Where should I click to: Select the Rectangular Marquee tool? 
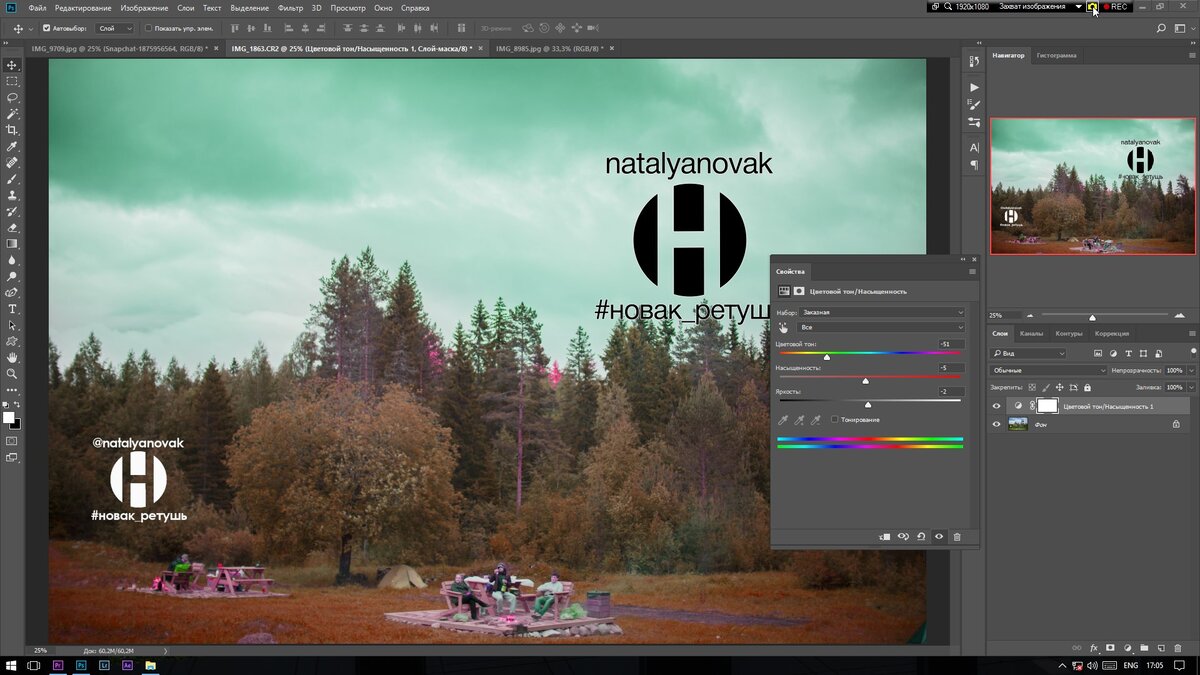(x=12, y=81)
